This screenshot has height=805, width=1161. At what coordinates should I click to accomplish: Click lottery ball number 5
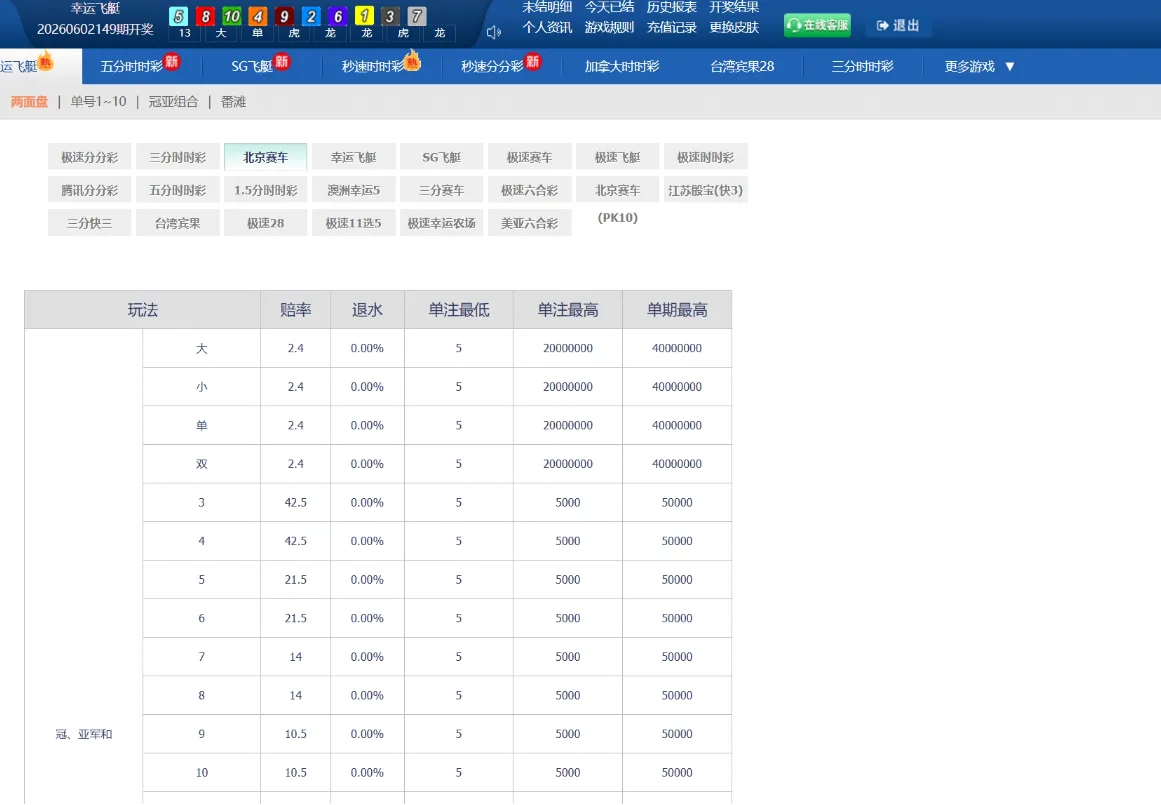[179, 16]
